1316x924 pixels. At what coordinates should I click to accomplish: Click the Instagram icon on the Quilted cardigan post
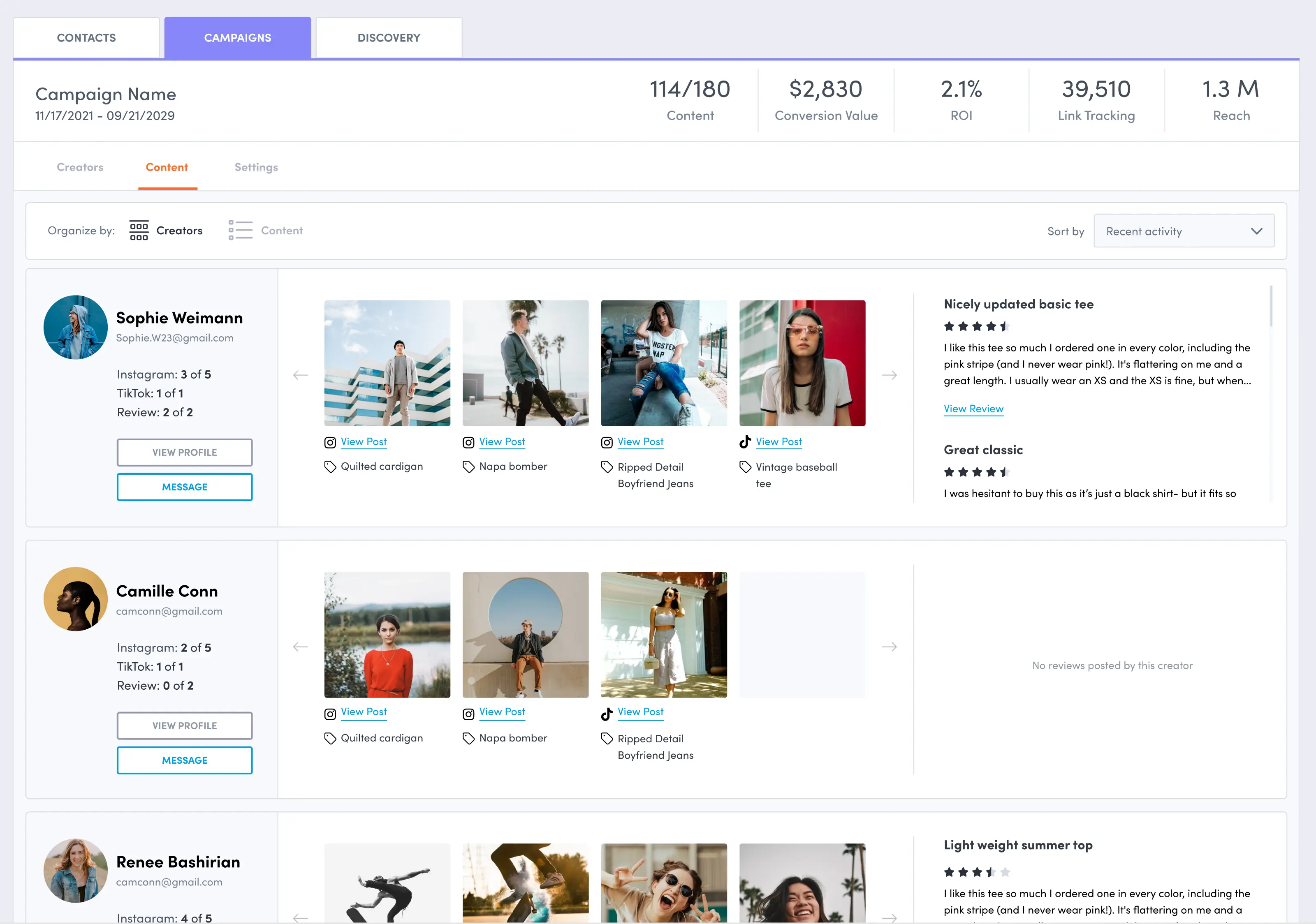(x=329, y=442)
